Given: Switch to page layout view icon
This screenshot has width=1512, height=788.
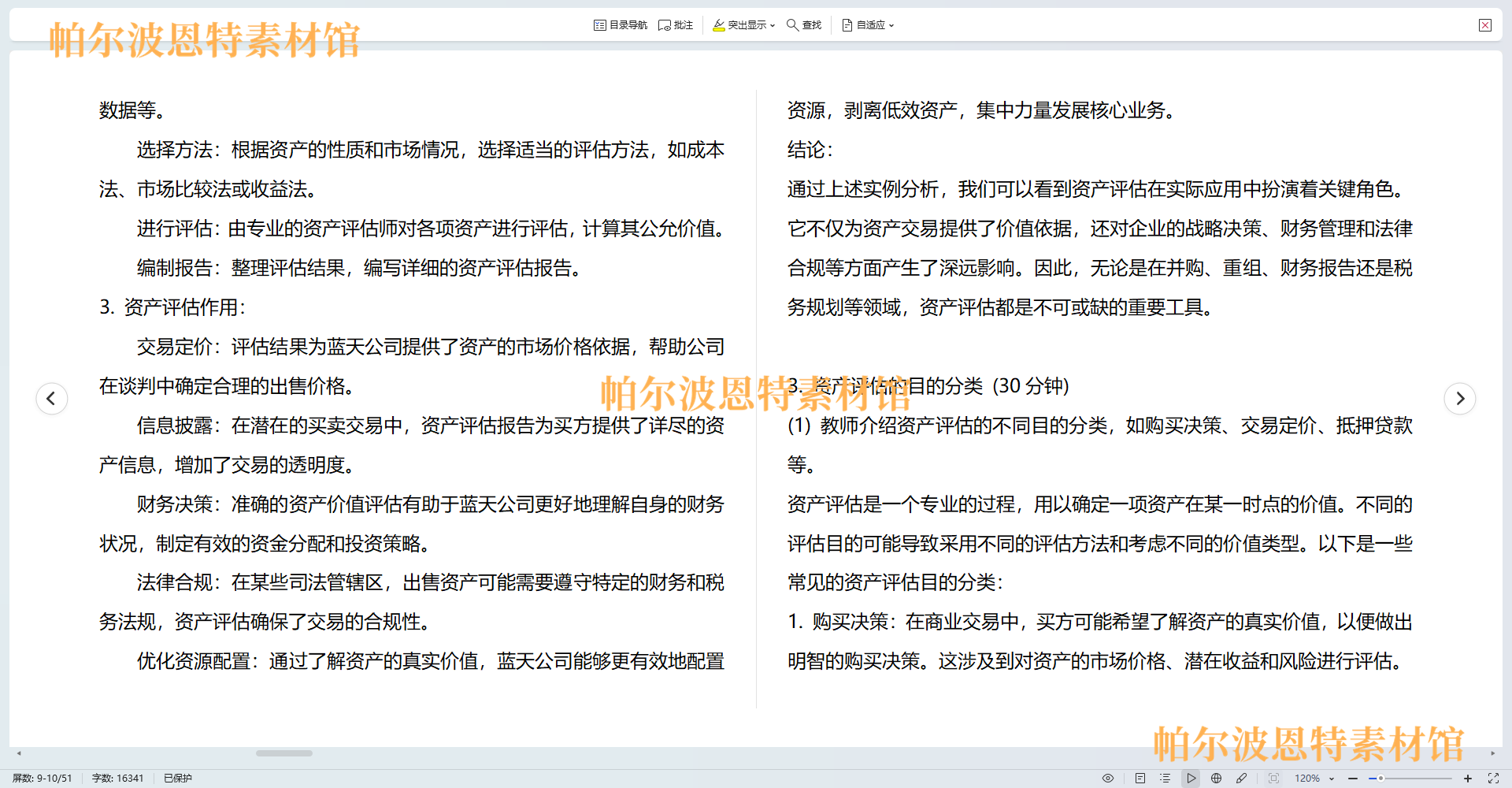Looking at the screenshot, I should (x=1140, y=778).
